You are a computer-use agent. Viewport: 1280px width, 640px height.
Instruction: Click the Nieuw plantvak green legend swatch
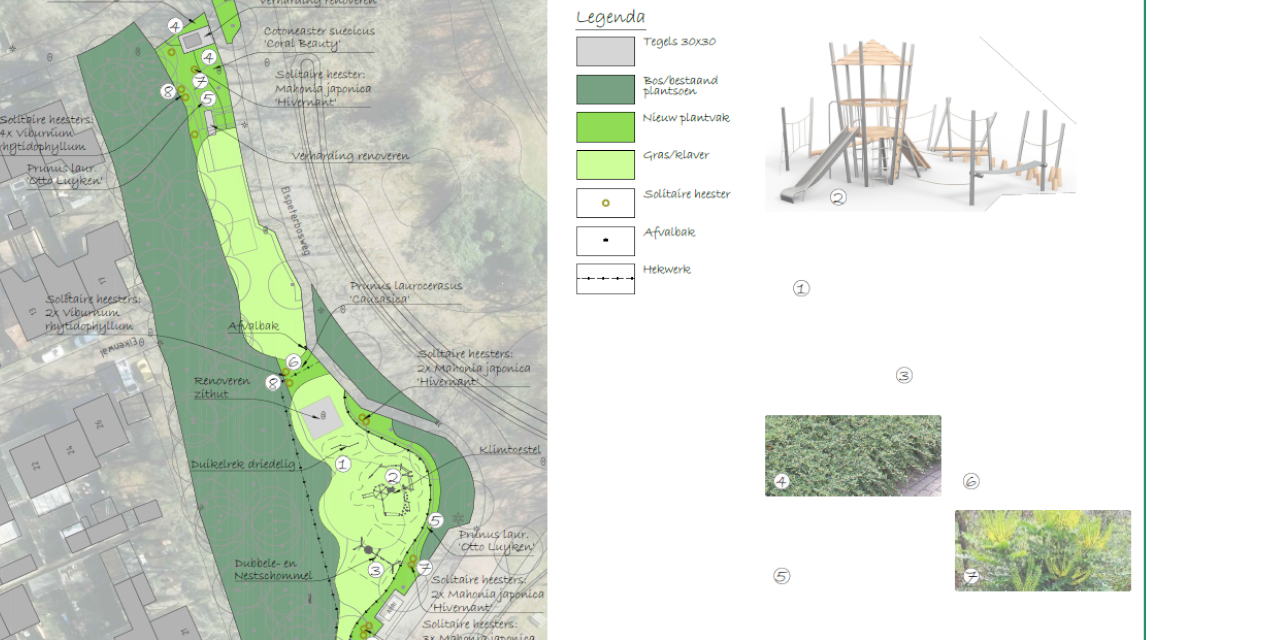point(605,127)
